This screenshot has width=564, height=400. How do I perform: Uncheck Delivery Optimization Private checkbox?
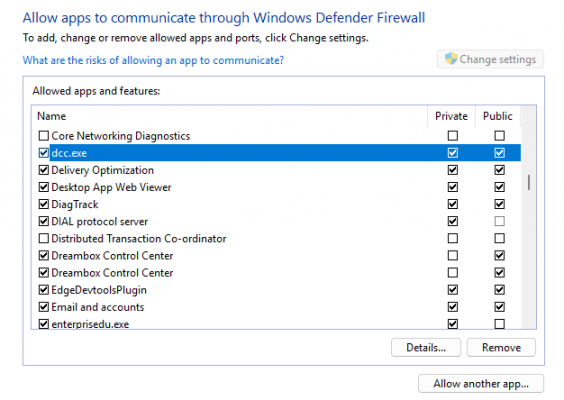pos(452,170)
